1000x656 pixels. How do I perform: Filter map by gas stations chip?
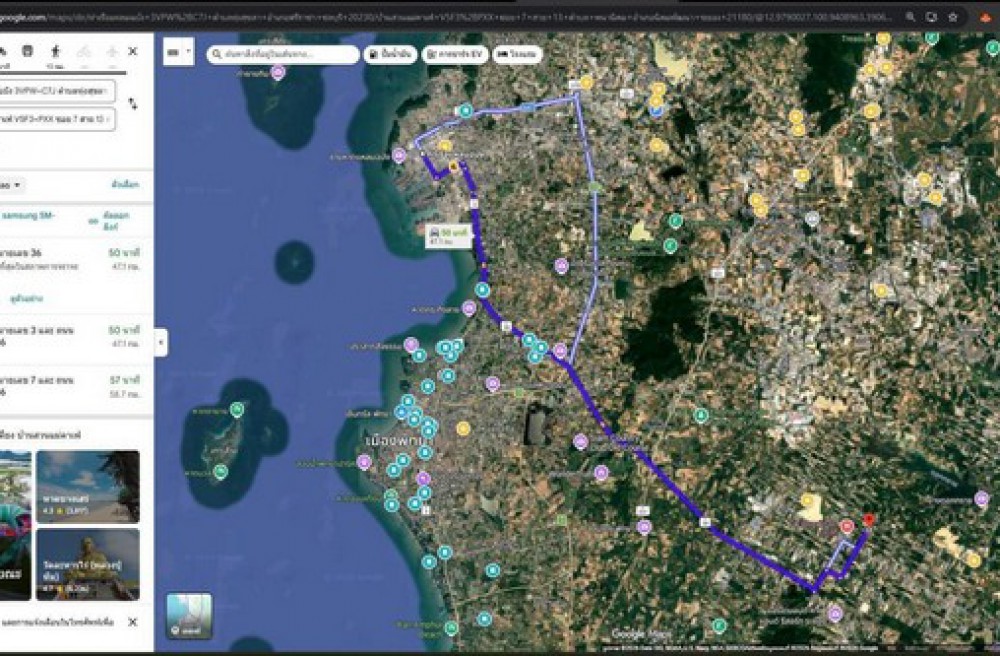(x=391, y=55)
